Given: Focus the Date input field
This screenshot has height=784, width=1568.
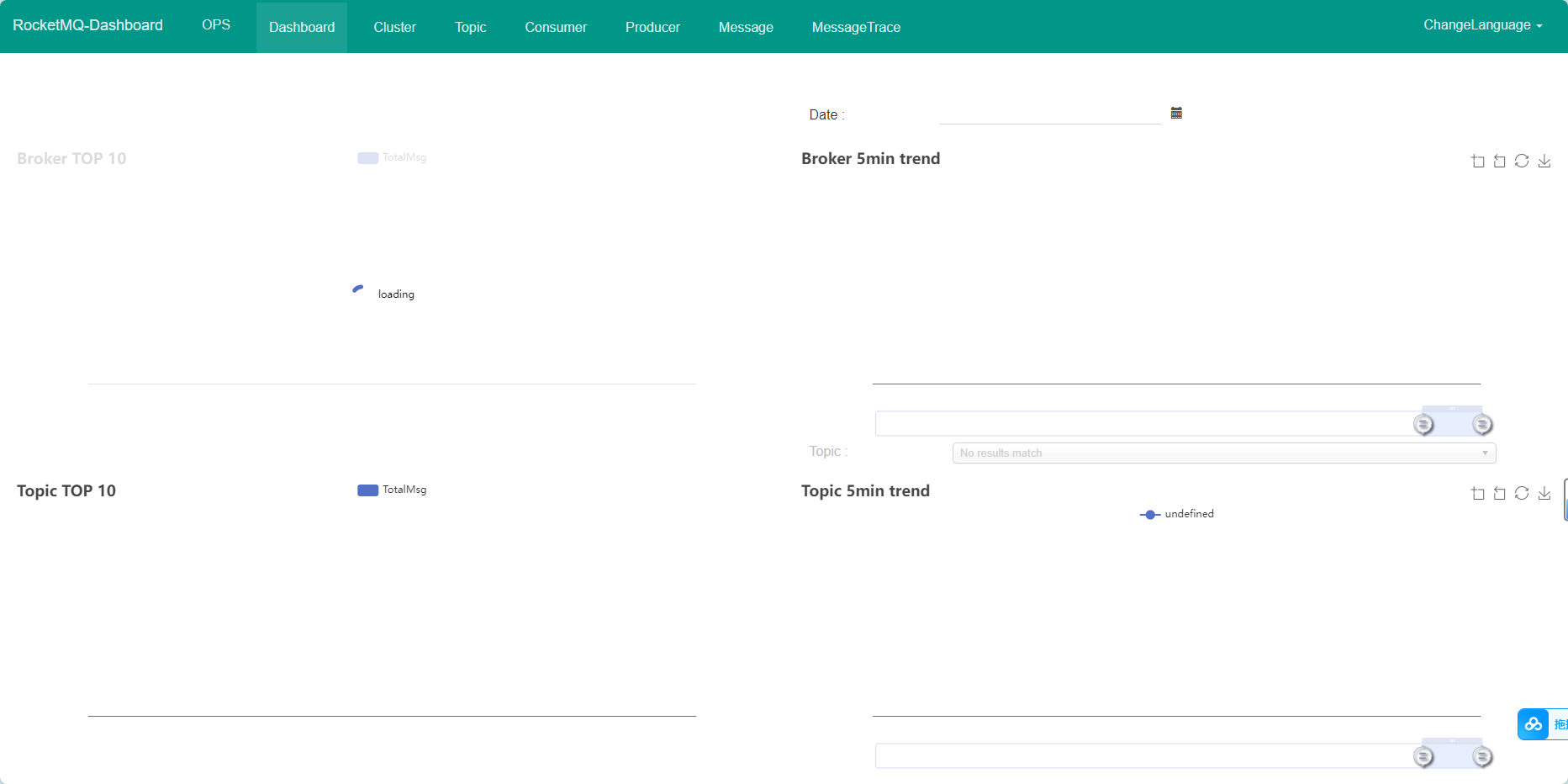Looking at the screenshot, I should point(1050,114).
